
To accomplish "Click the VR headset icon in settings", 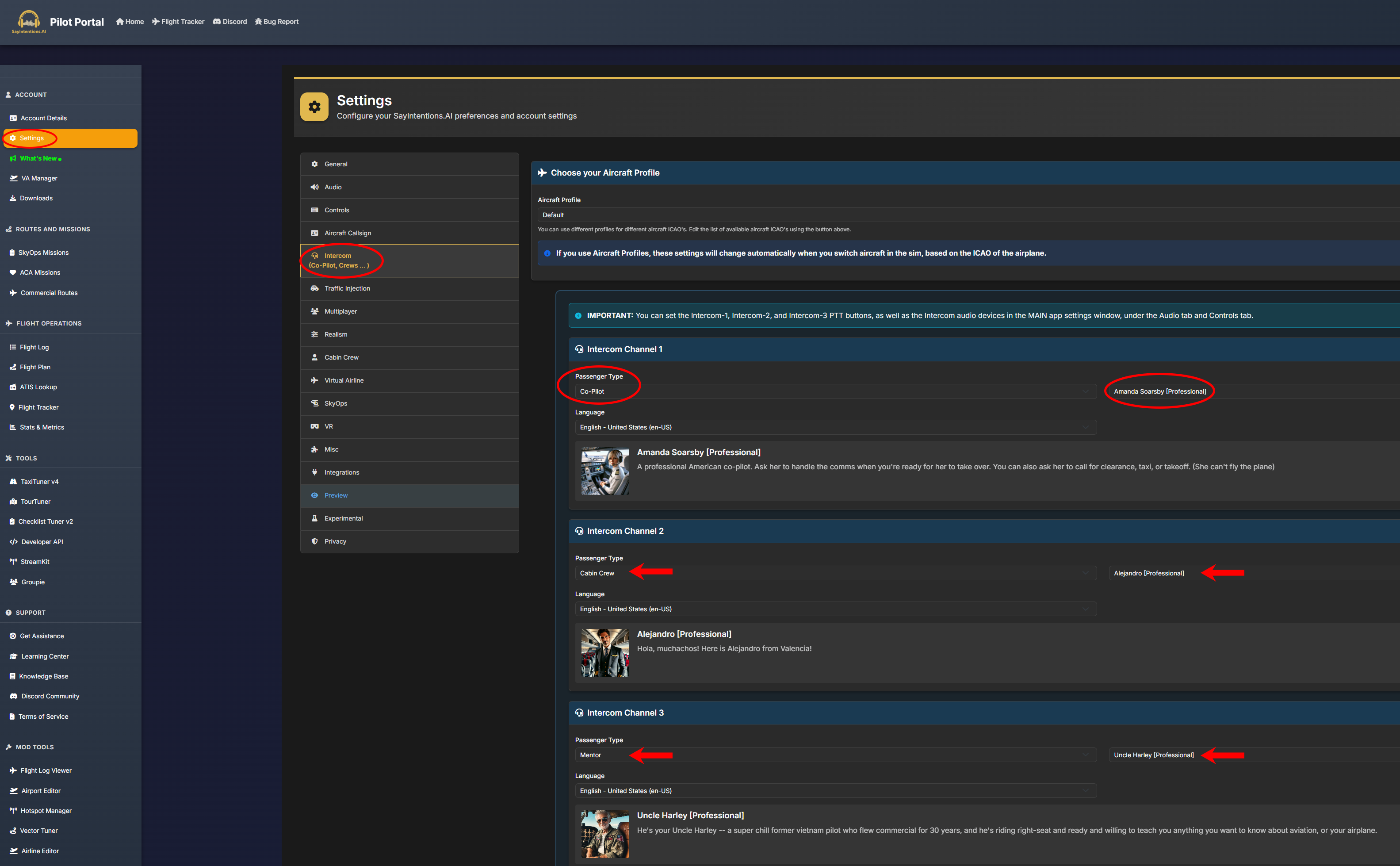I will tap(314, 426).
